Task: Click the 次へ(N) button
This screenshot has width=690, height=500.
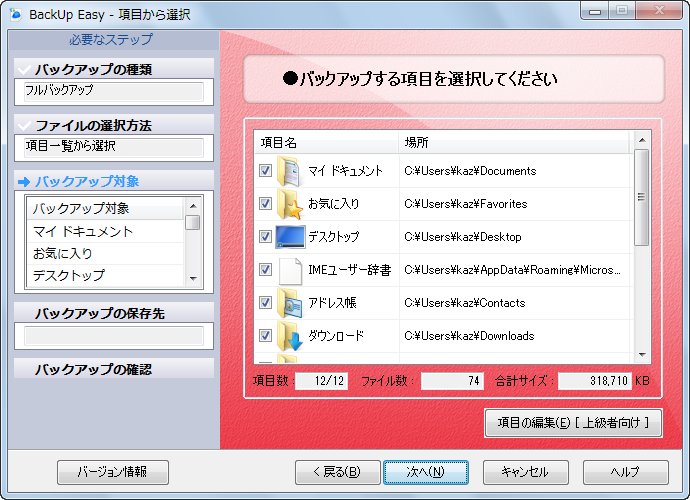Action: tap(426, 472)
